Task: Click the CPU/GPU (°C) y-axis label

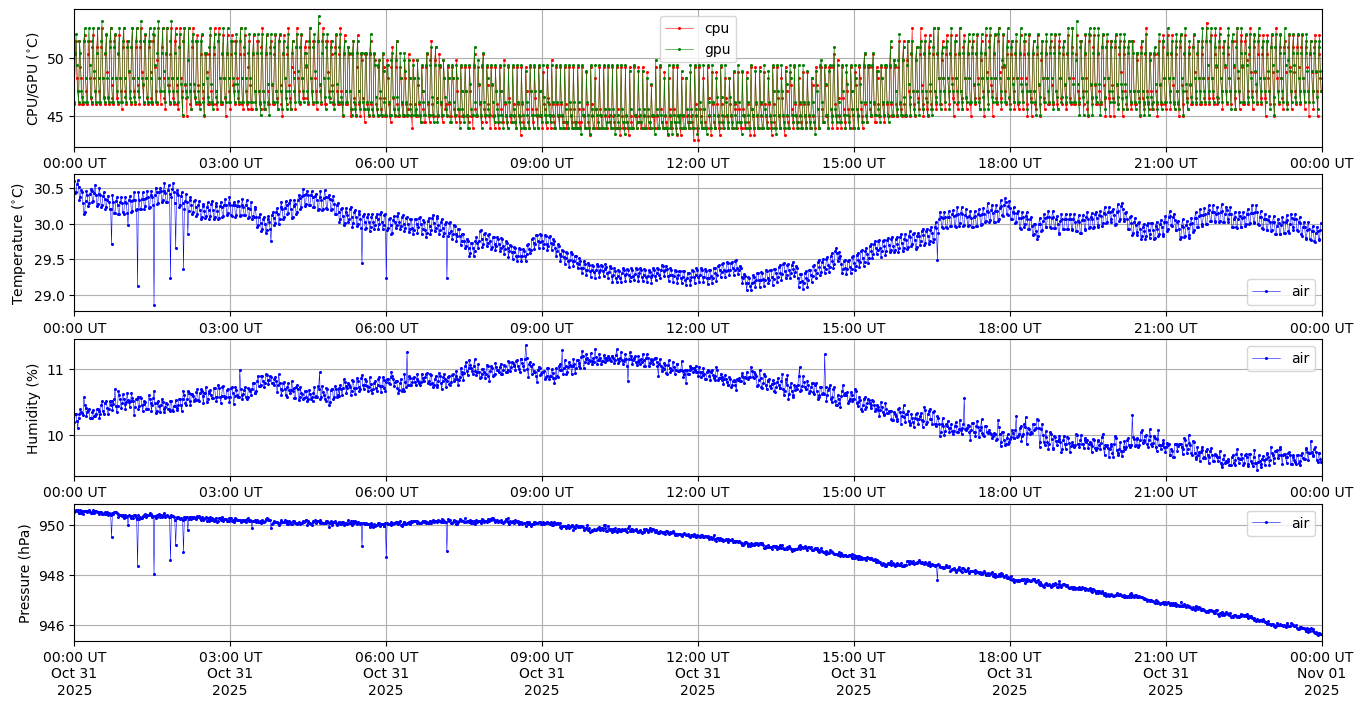Action: 32,79
